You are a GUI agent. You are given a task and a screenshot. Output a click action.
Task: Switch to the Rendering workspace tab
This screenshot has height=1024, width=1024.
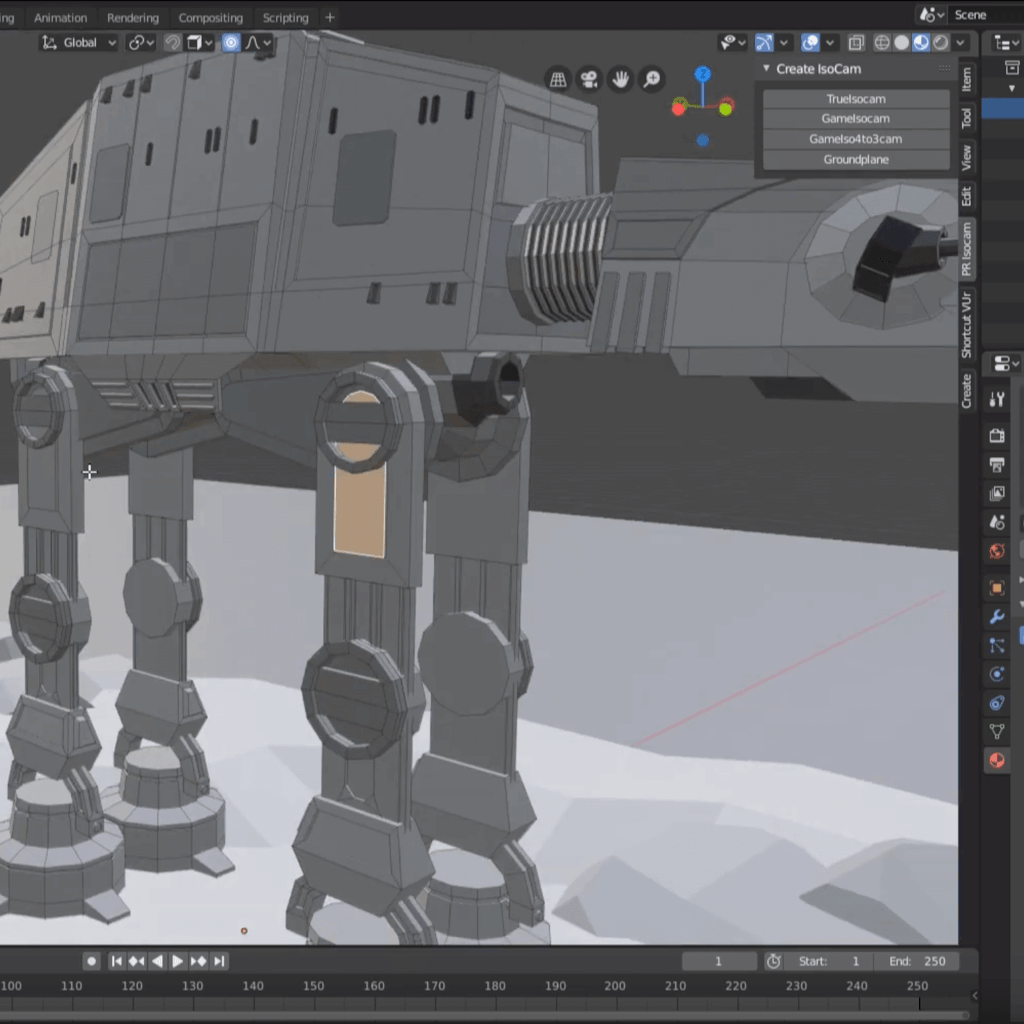133,18
